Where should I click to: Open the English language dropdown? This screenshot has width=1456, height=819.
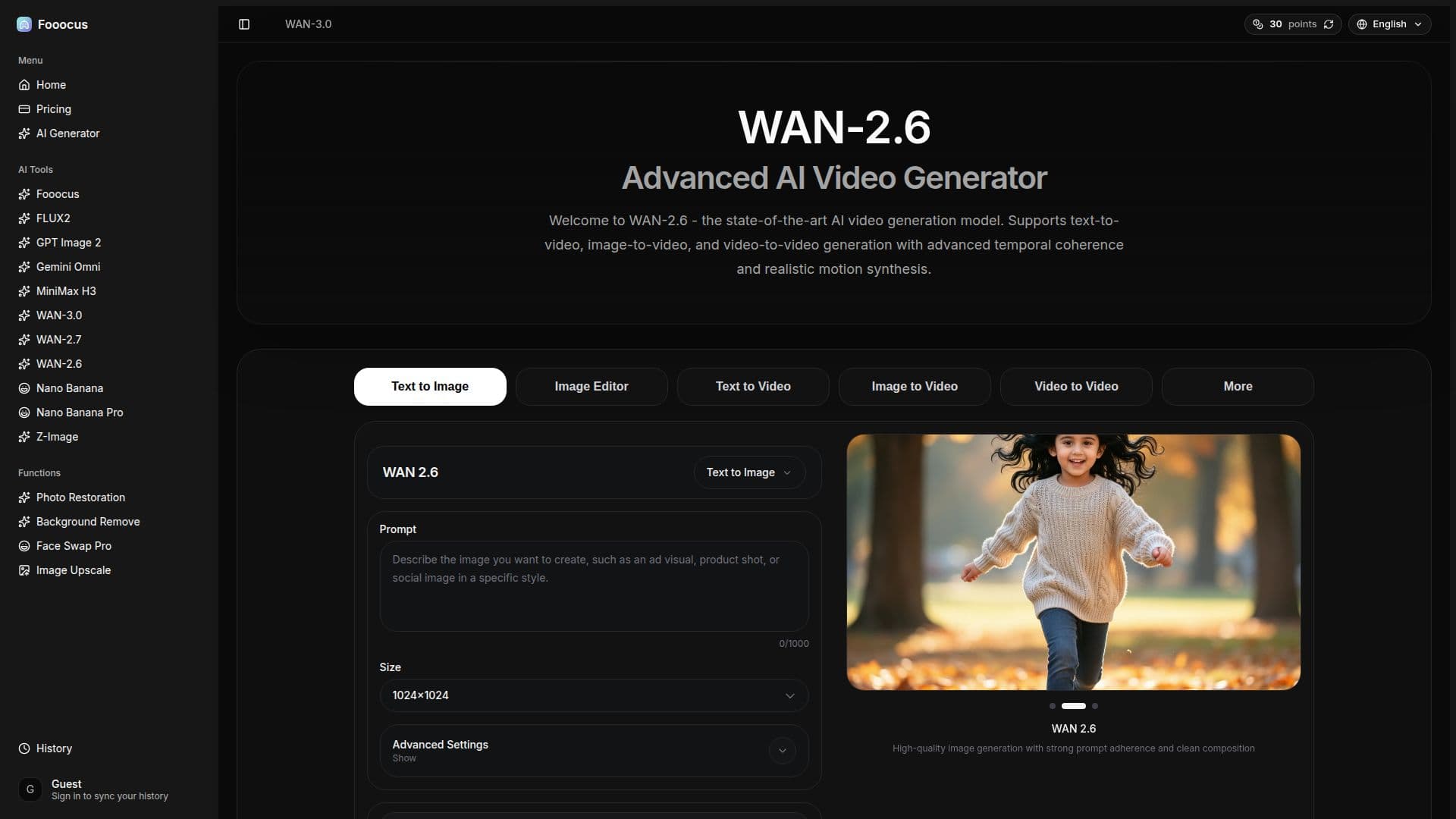coord(1390,24)
